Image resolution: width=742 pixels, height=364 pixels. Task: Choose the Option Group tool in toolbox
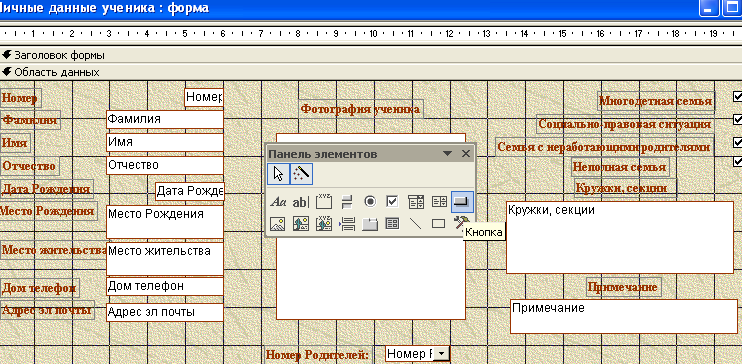[324, 202]
